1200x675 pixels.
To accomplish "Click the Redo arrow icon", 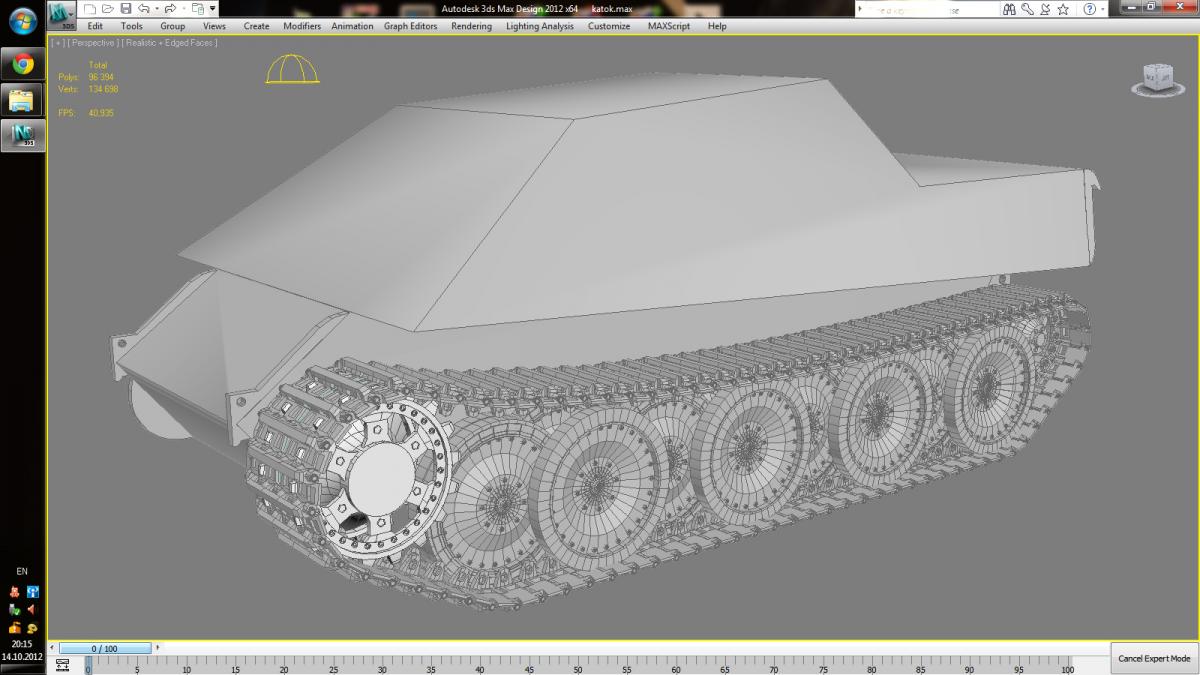I will (x=170, y=9).
